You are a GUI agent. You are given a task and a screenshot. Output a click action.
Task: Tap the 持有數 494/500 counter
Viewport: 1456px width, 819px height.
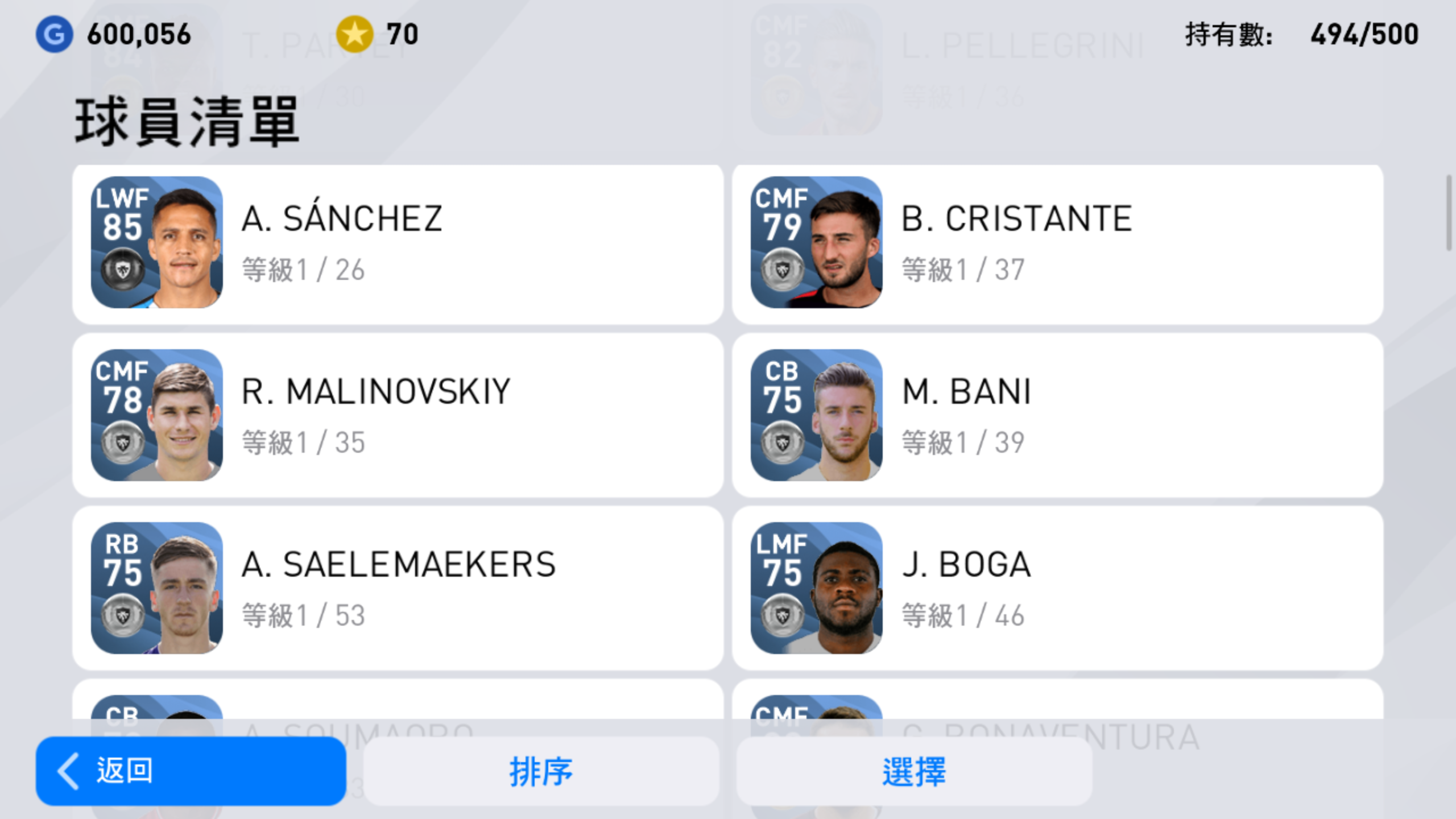click(x=1301, y=34)
